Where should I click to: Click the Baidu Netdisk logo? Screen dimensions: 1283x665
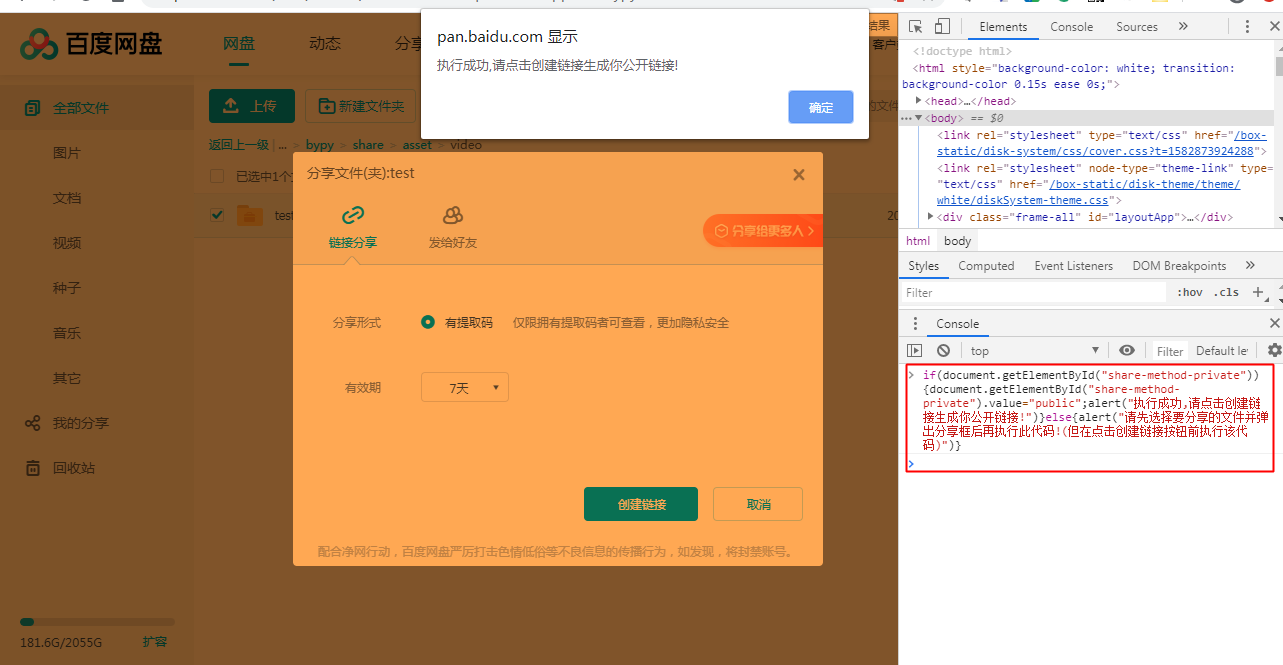91,43
